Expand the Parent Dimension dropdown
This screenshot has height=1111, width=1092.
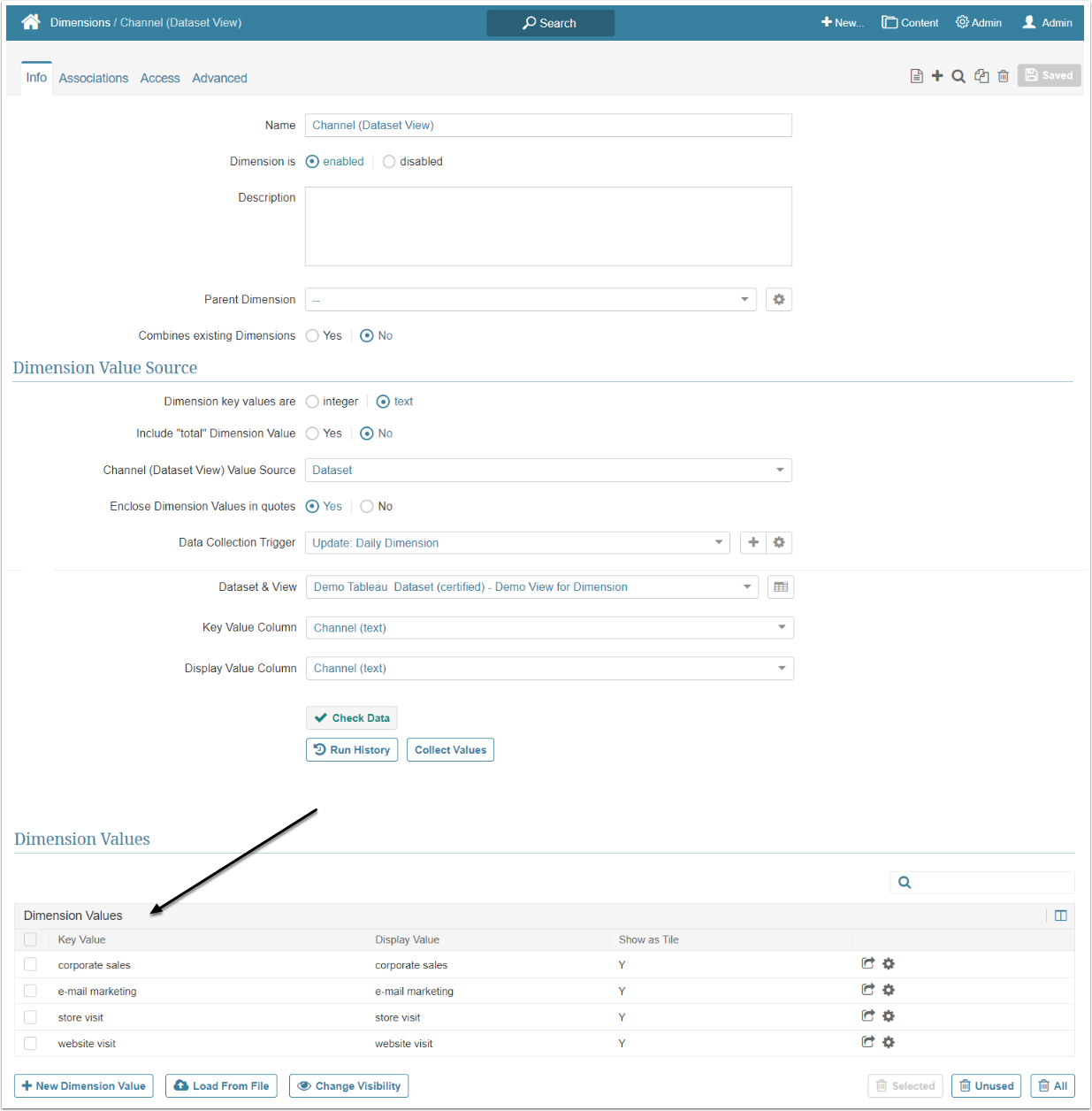(531, 300)
